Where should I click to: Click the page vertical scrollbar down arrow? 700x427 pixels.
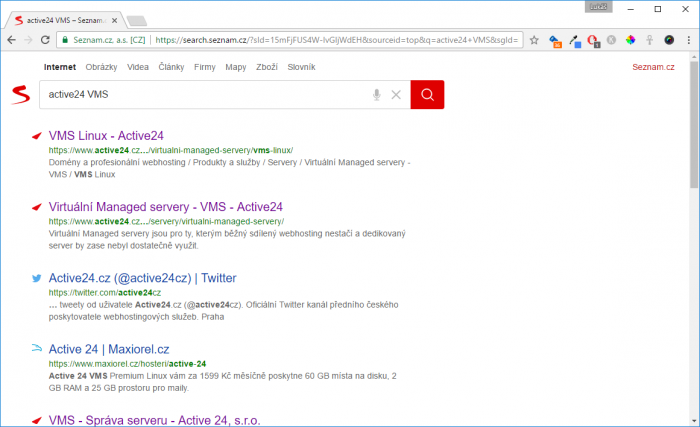point(694,421)
